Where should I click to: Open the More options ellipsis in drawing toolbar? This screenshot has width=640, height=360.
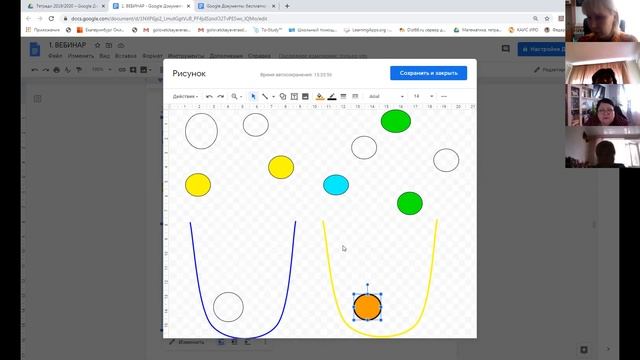(444, 96)
